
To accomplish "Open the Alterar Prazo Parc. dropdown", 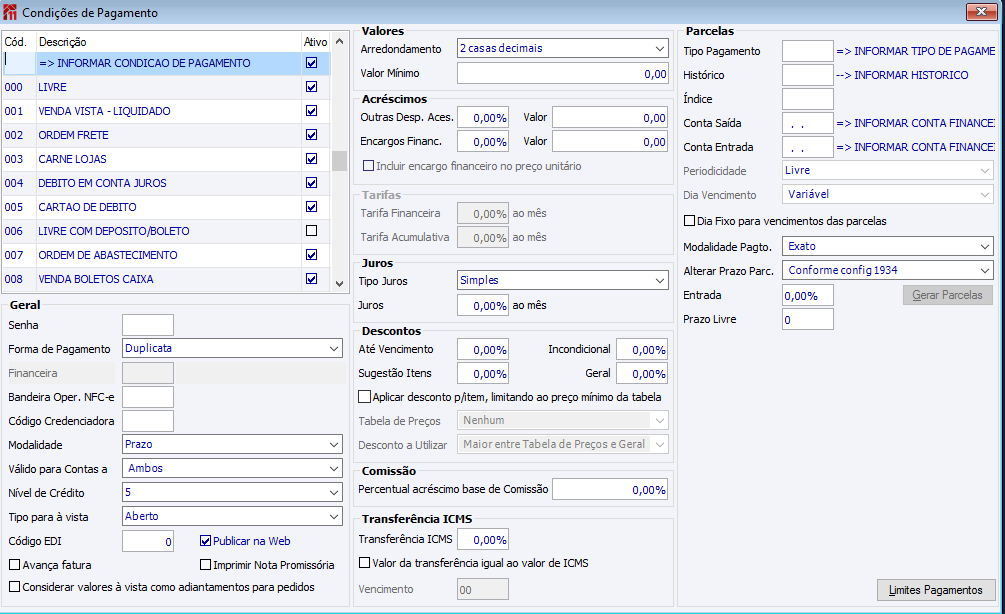I will (887, 270).
